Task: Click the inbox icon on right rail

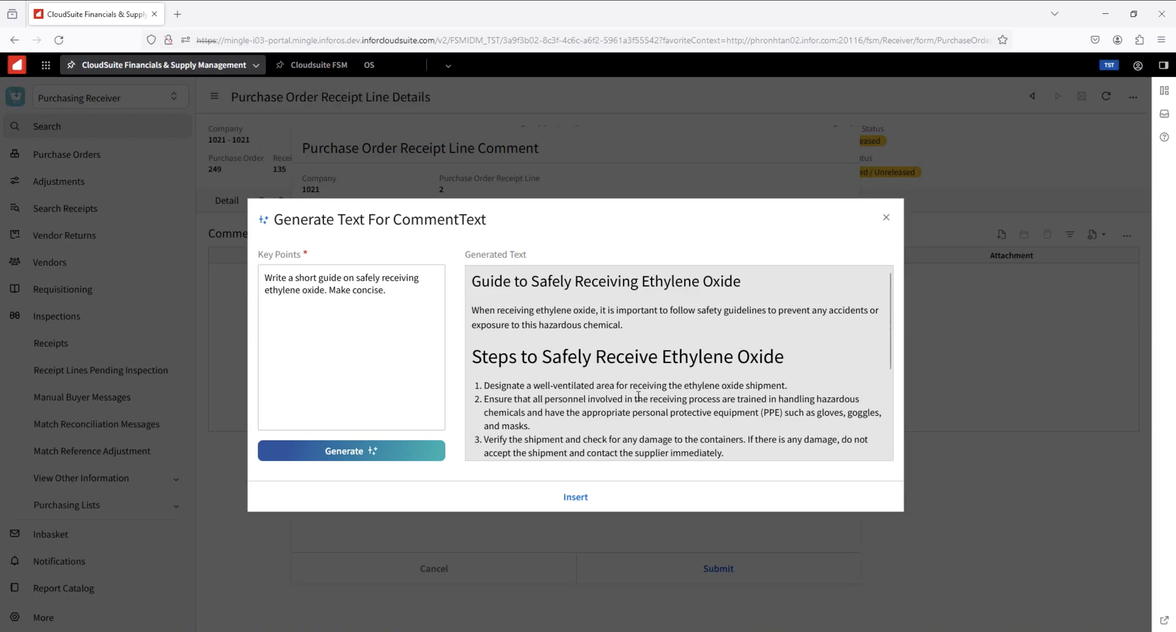Action: 1164,114
